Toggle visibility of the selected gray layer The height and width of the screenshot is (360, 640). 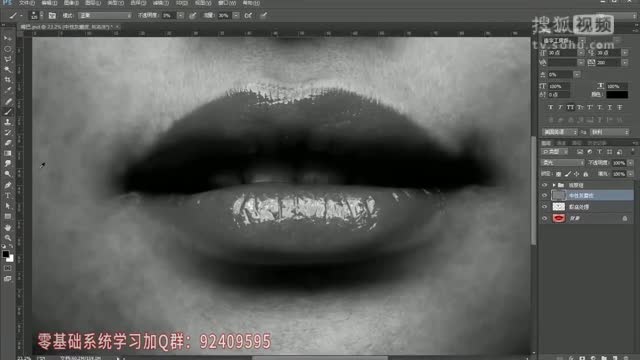[x=544, y=196]
